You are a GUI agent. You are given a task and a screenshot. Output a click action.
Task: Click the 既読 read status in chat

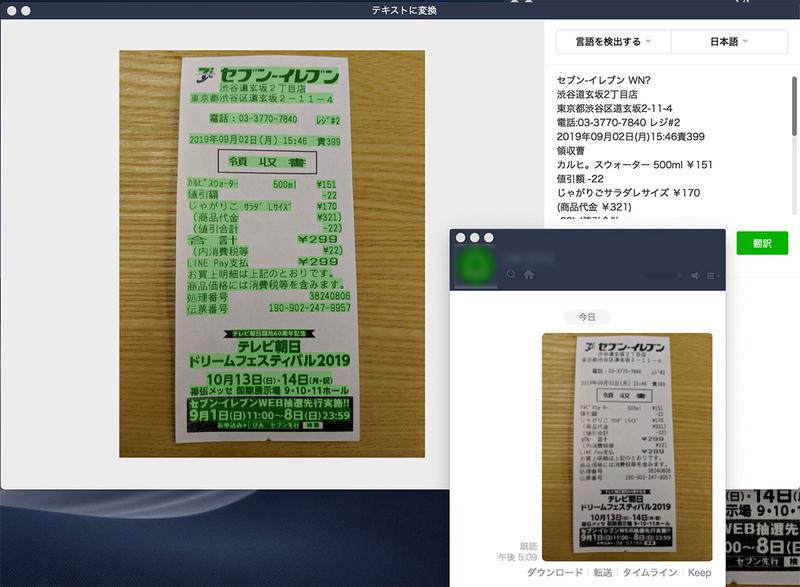(528, 546)
